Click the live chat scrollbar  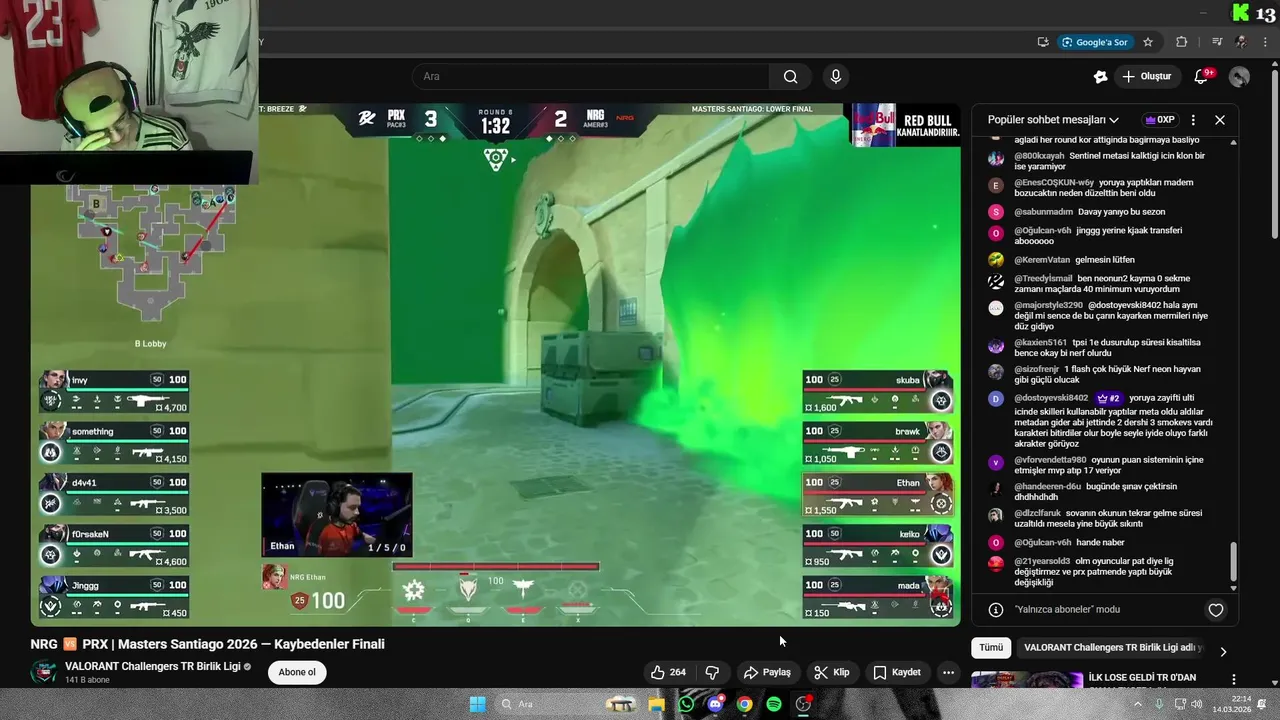tap(1233, 562)
